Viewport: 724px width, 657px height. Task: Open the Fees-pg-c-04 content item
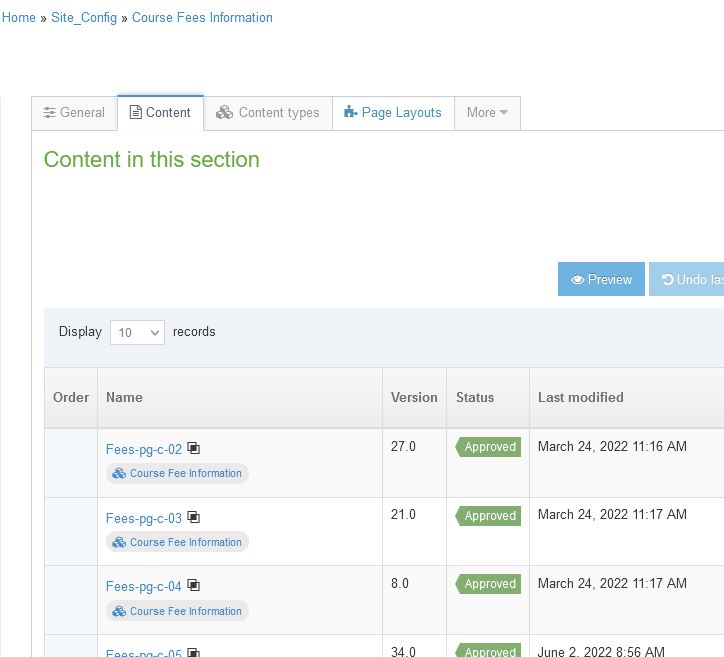(144, 586)
